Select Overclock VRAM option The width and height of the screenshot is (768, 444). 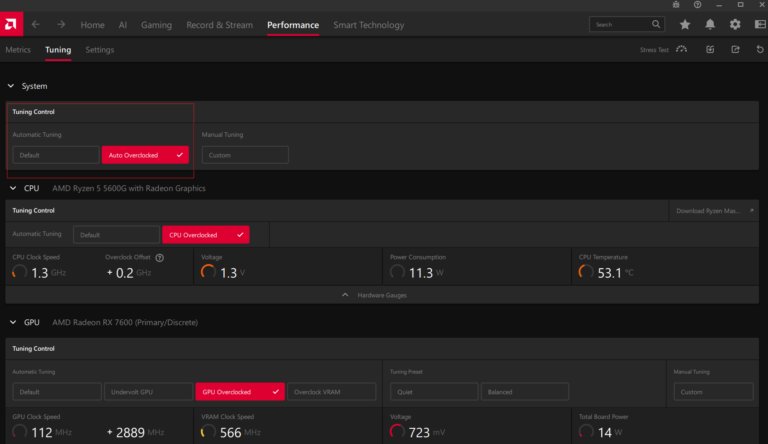pos(332,392)
